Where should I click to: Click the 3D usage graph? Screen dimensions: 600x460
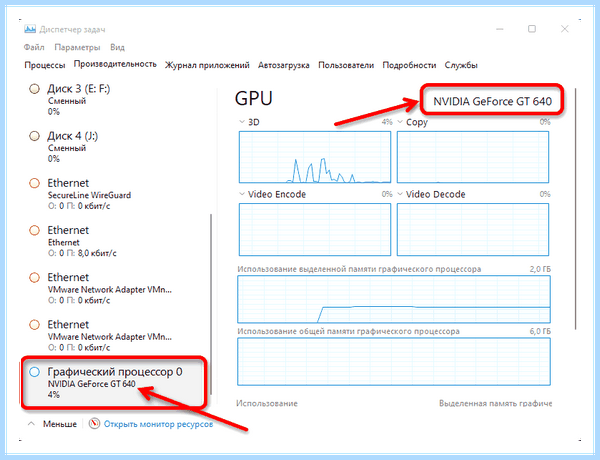pyautogui.click(x=315, y=157)
